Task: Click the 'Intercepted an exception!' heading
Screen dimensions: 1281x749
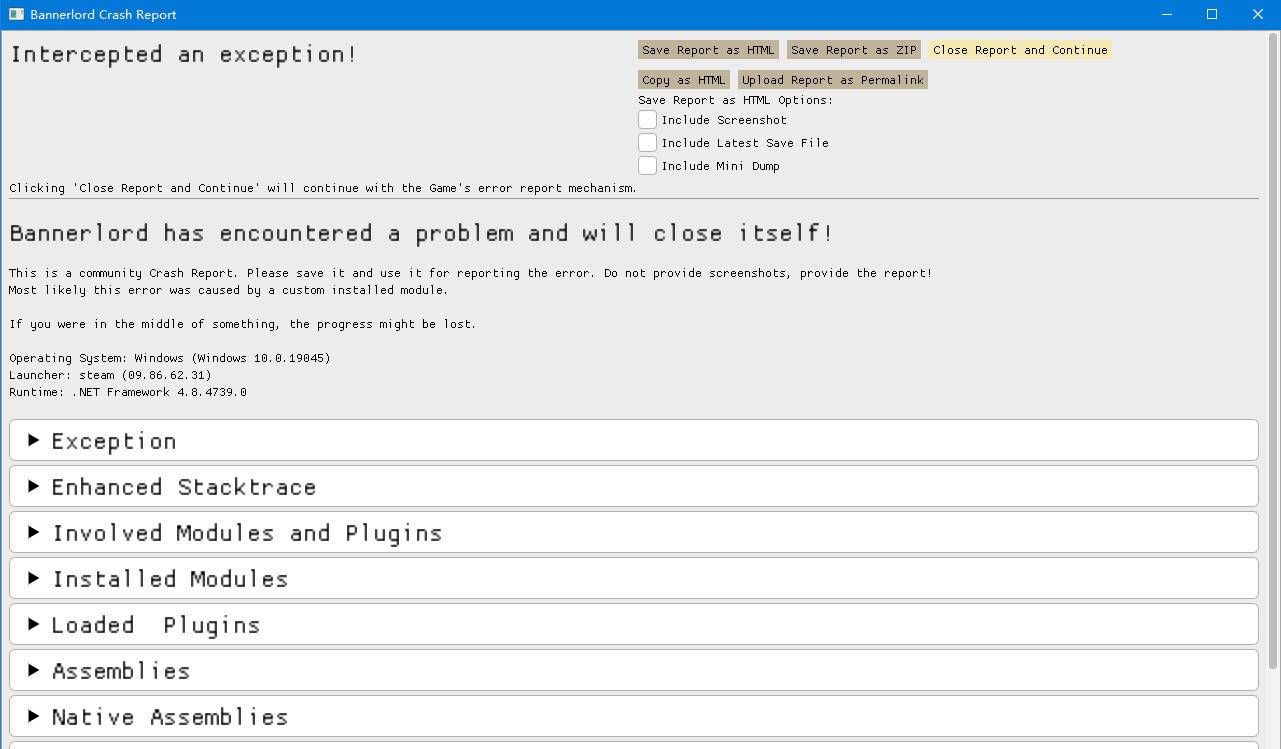Action: pyautogui.click(x=183, y=55)
